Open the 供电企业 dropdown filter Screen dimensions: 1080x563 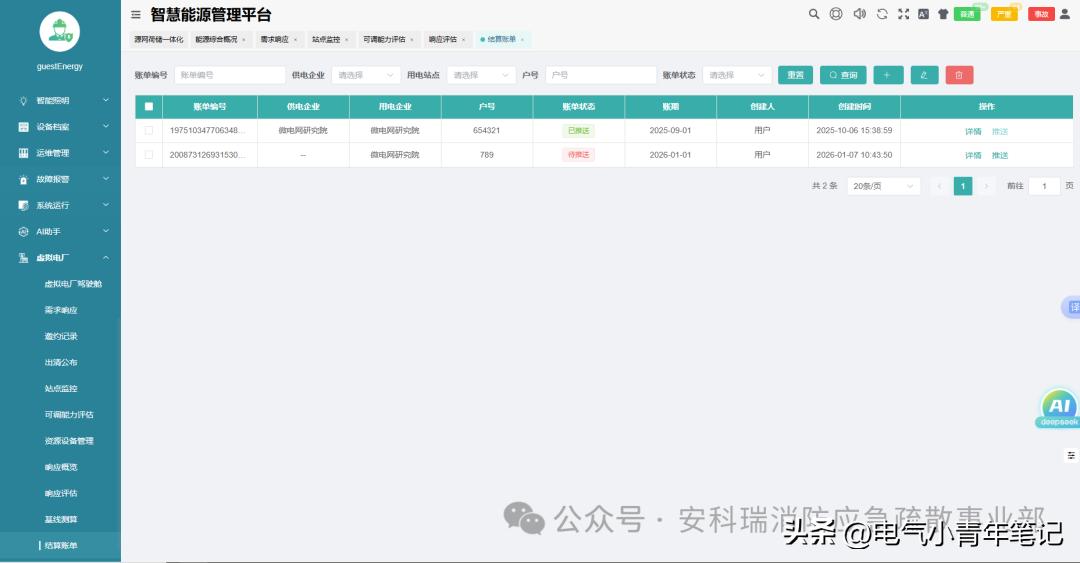click(x=366, y=75)
